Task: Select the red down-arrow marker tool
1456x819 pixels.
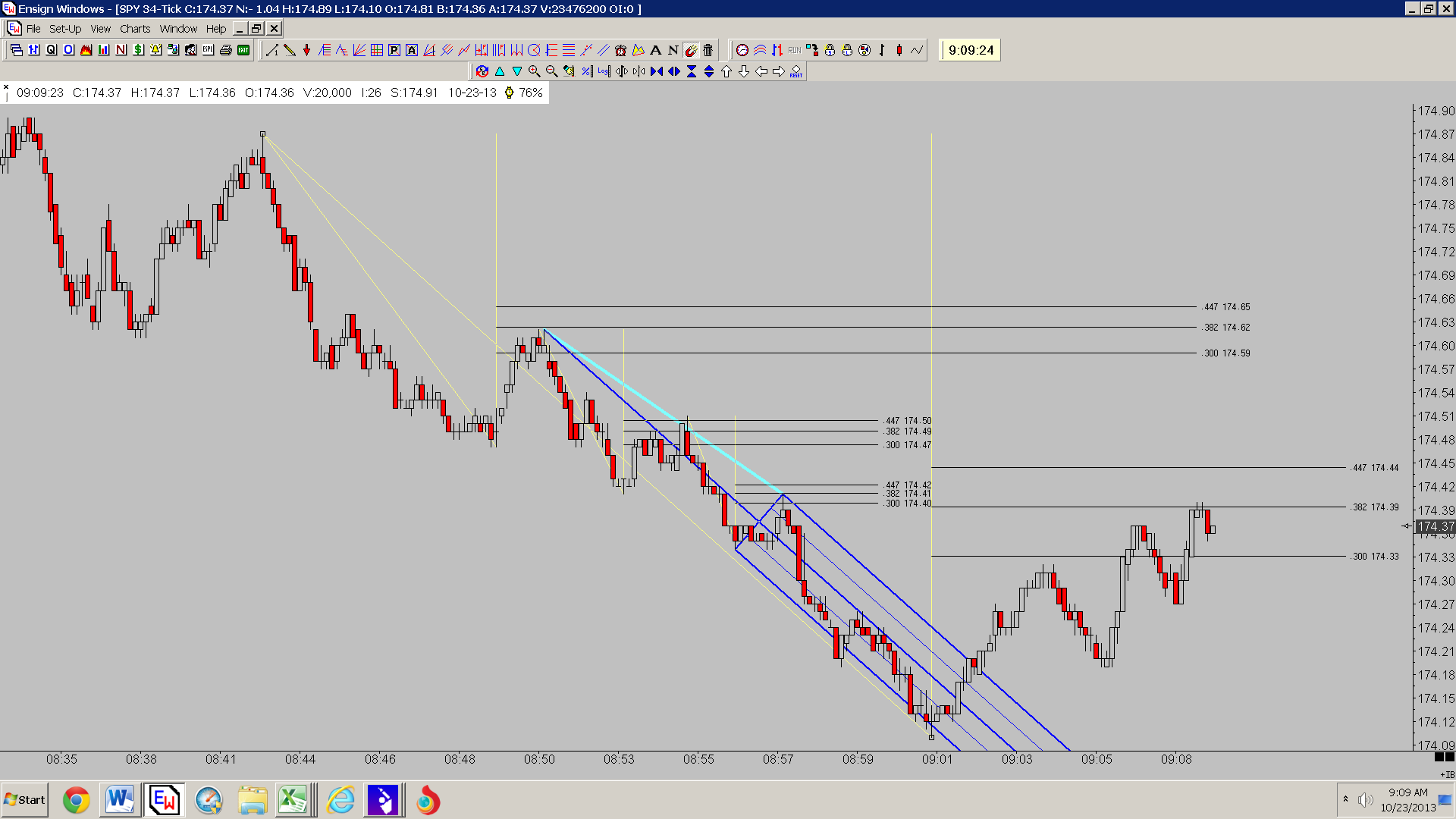Action: tap(307, 50)
